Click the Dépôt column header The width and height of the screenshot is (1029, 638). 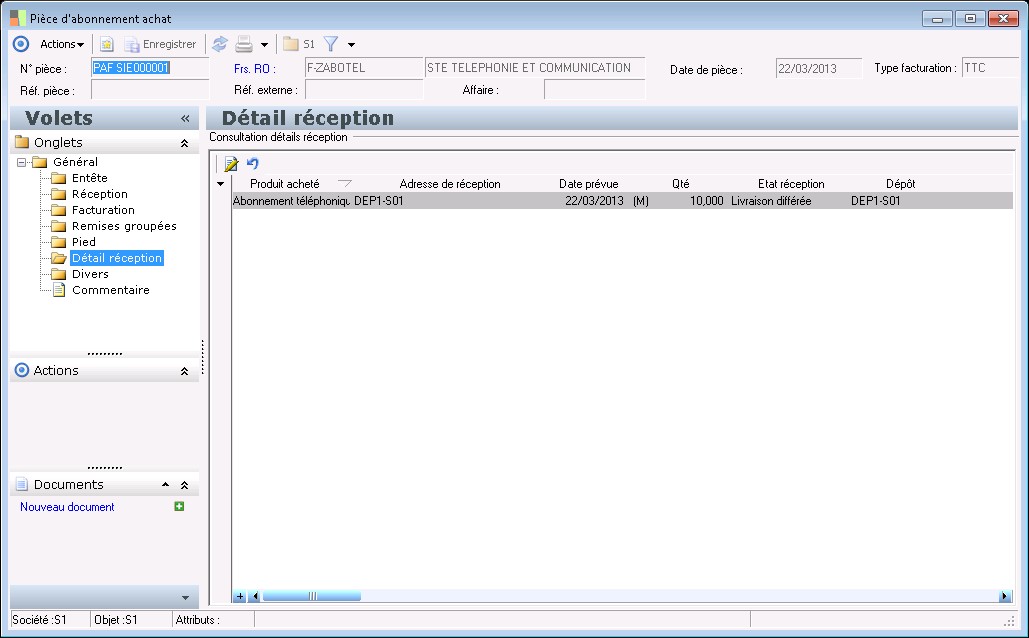click(900, 184)
